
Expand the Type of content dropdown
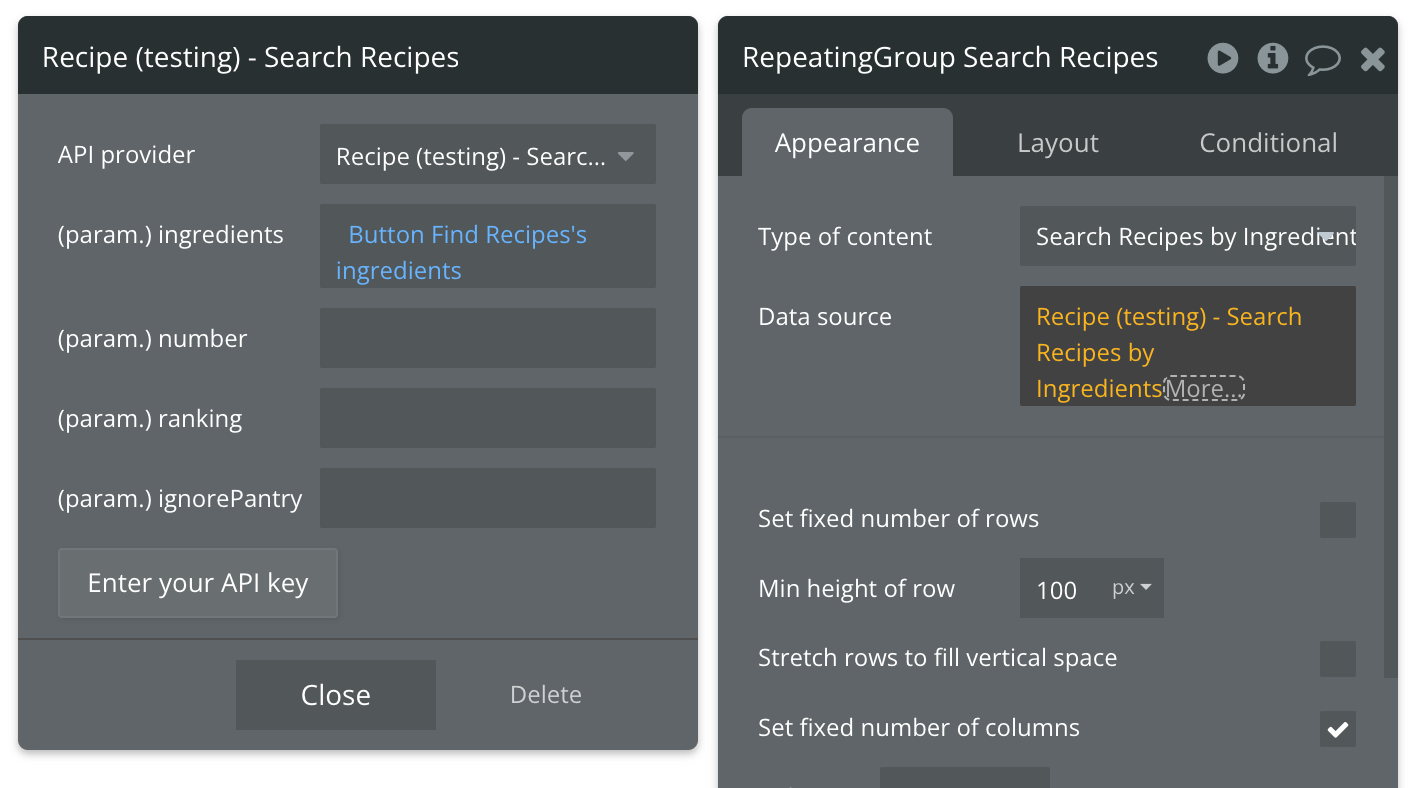tap(1187, 237)
